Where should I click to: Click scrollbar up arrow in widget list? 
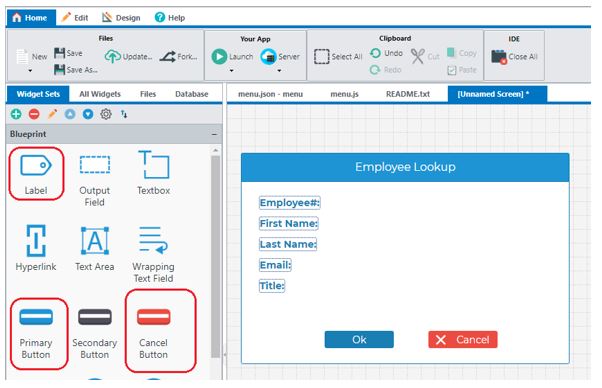[x=215, y=150]
